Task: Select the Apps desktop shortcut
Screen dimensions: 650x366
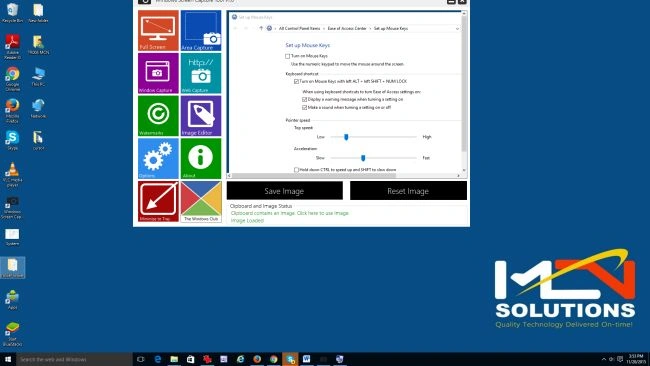Action: [12, 300]
